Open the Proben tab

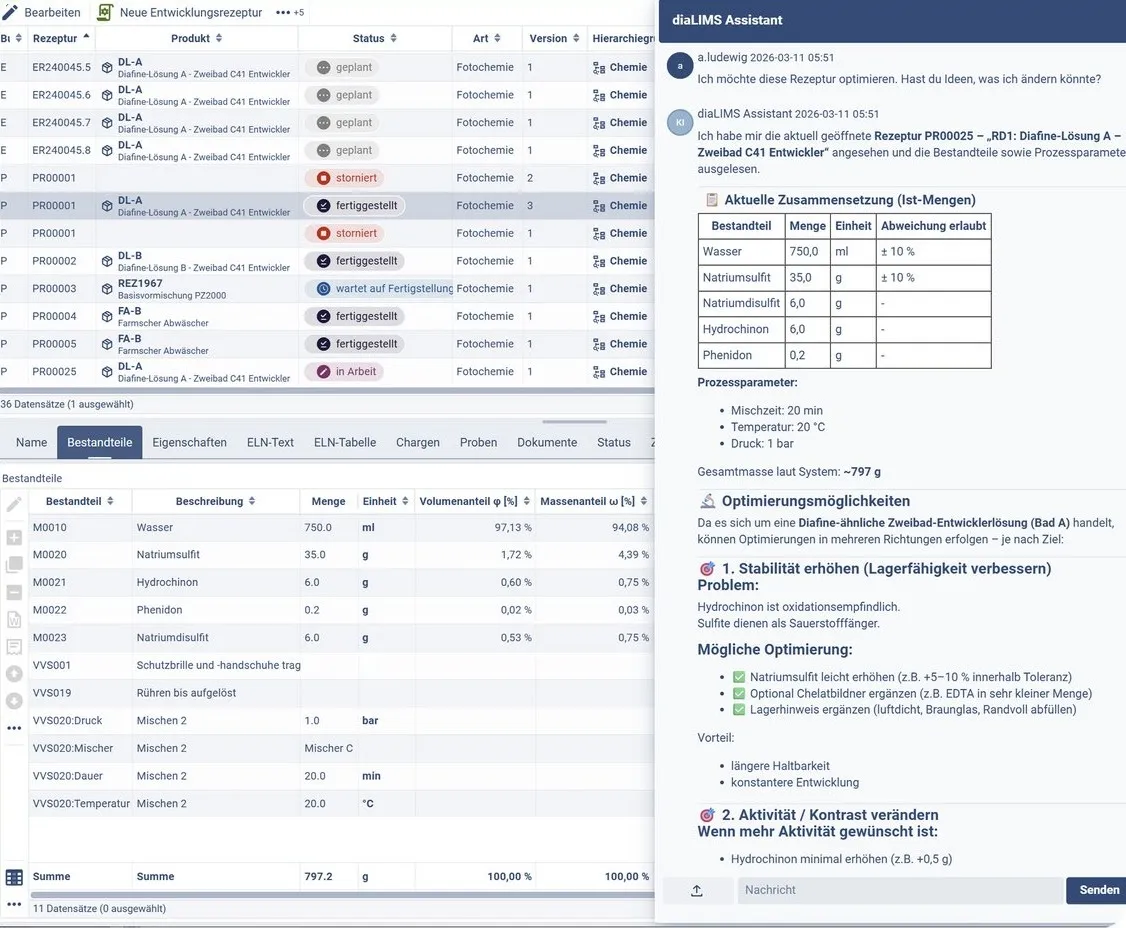(478, 442)
